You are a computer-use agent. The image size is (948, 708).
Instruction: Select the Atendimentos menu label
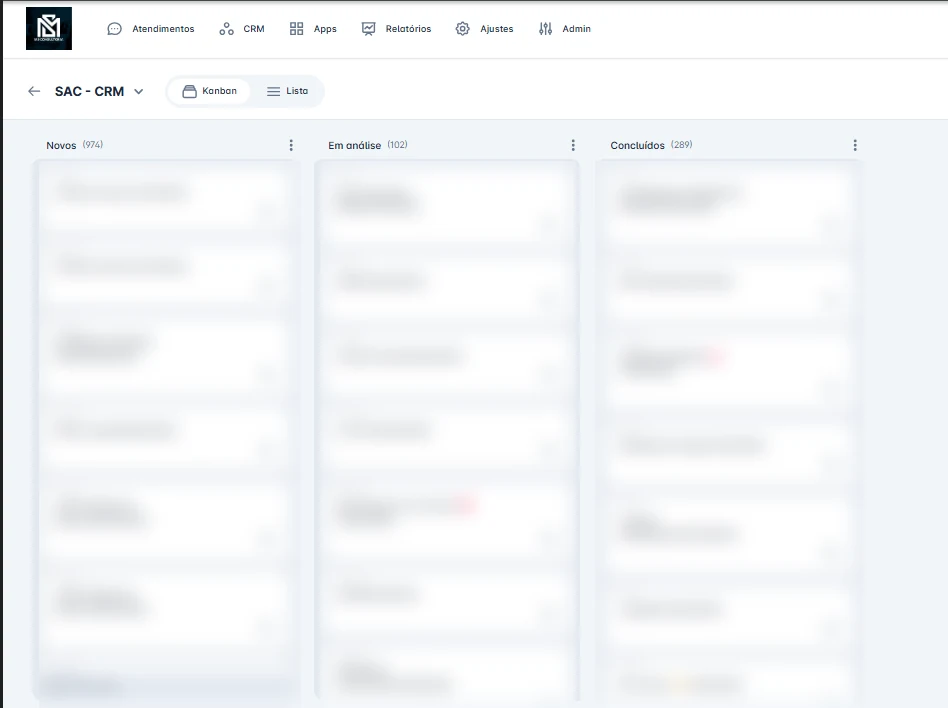[x=163, y=29]
